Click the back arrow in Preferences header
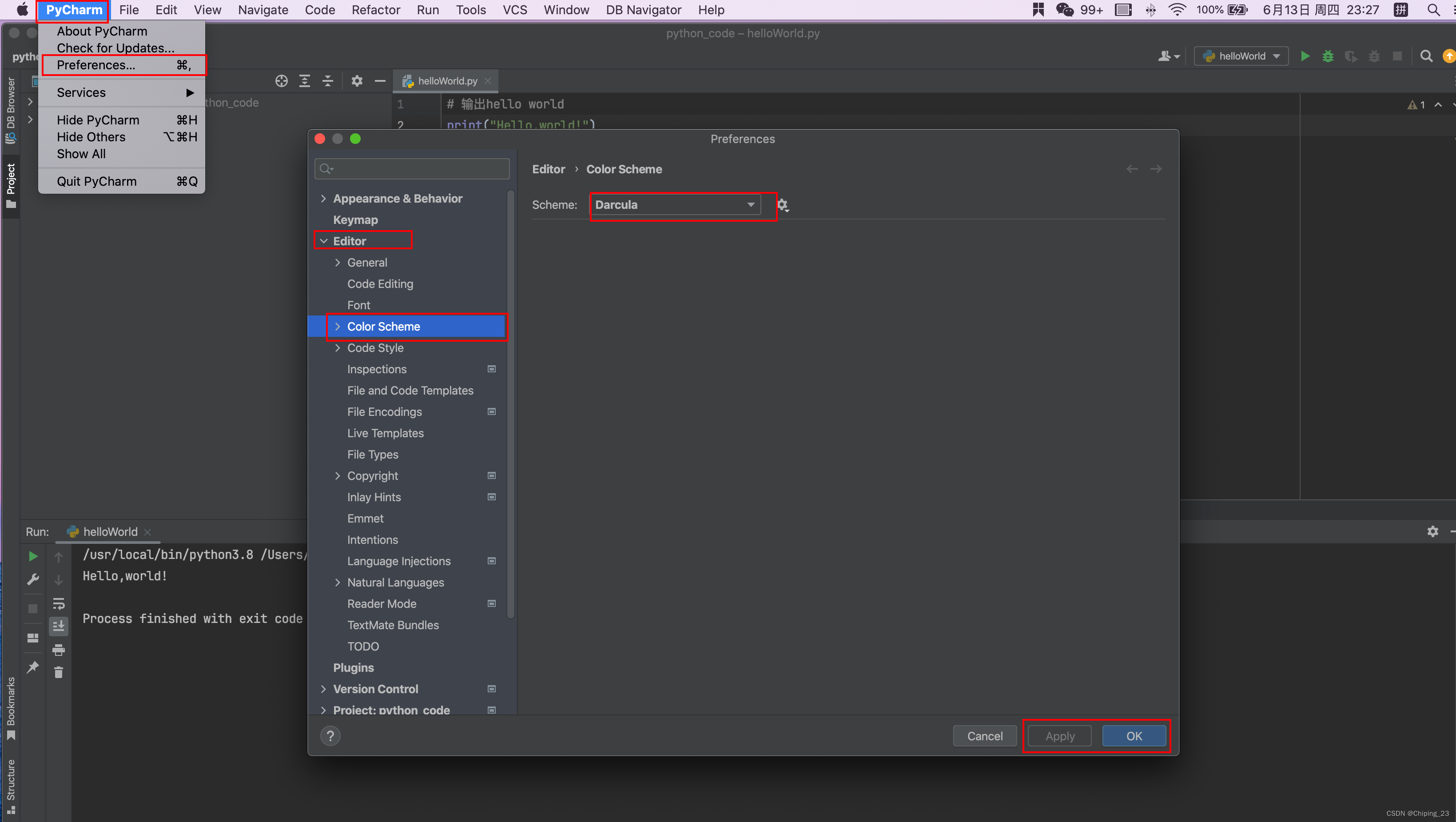 point(1132,169)
